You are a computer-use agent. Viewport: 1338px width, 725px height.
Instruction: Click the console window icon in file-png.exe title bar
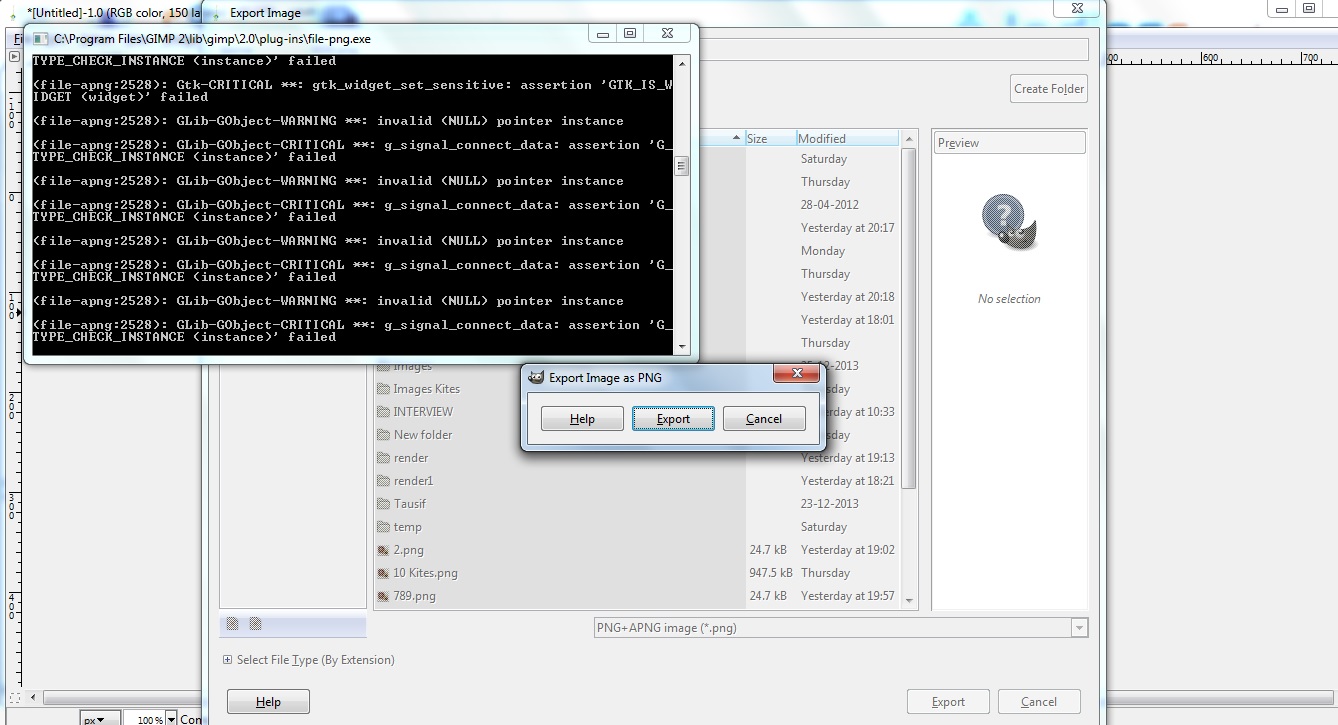[x=40, y=38]
